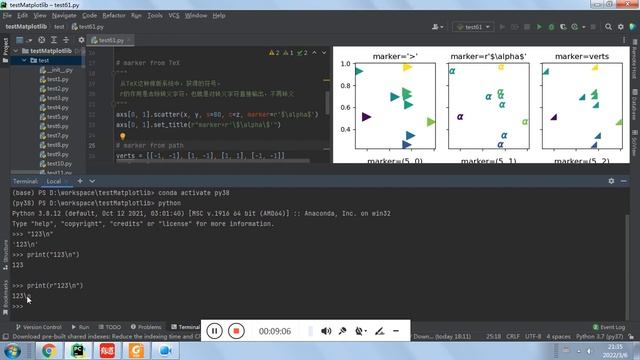Toggle recorder speaker volume icon

click(326, 331)
